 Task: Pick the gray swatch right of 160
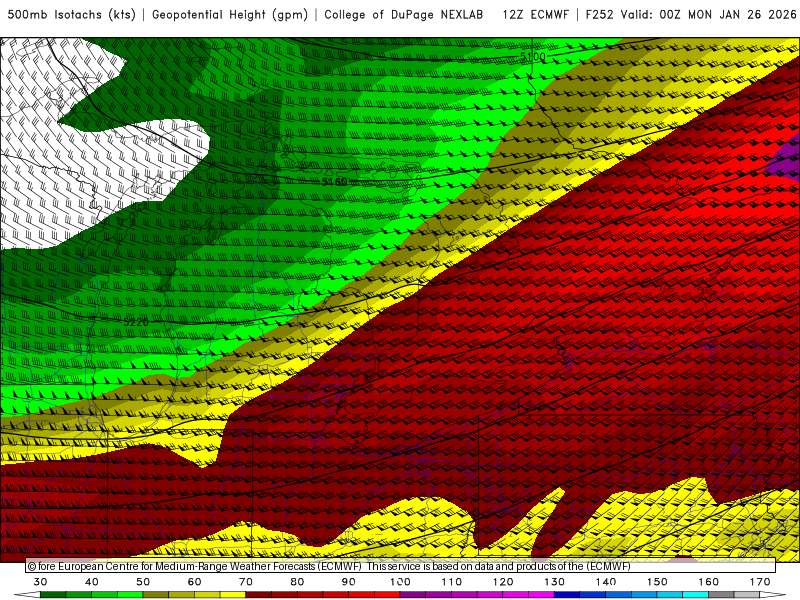(x=721, y=595)
